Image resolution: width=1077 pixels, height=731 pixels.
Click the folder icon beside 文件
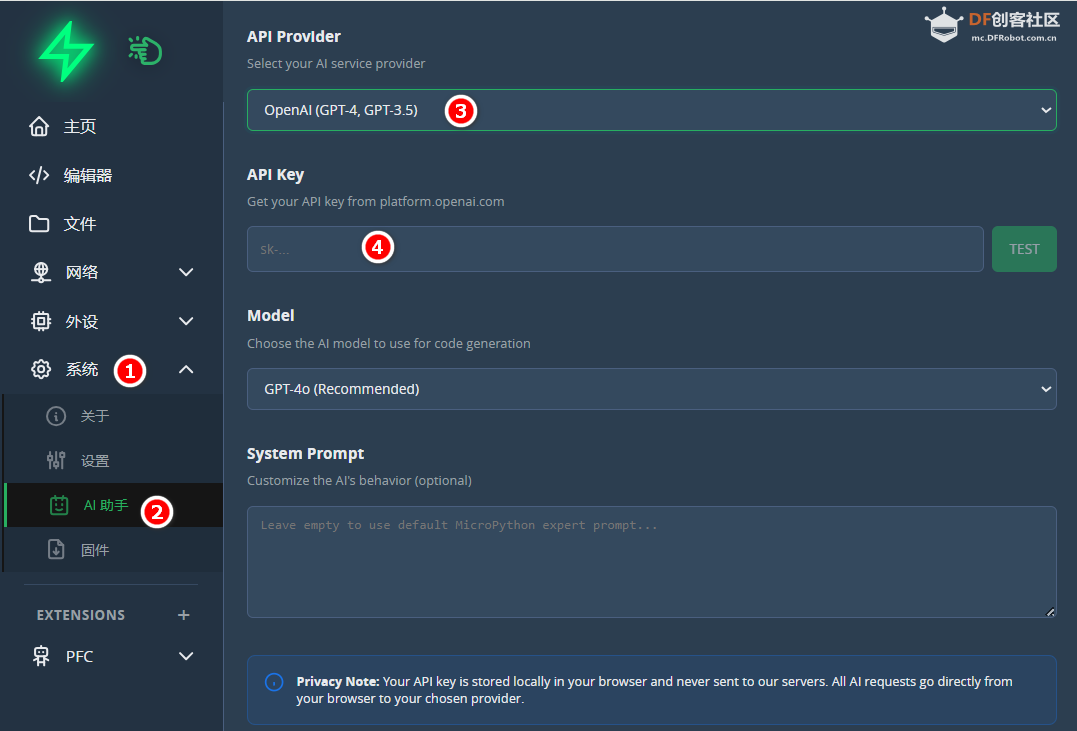coord(39,224)
